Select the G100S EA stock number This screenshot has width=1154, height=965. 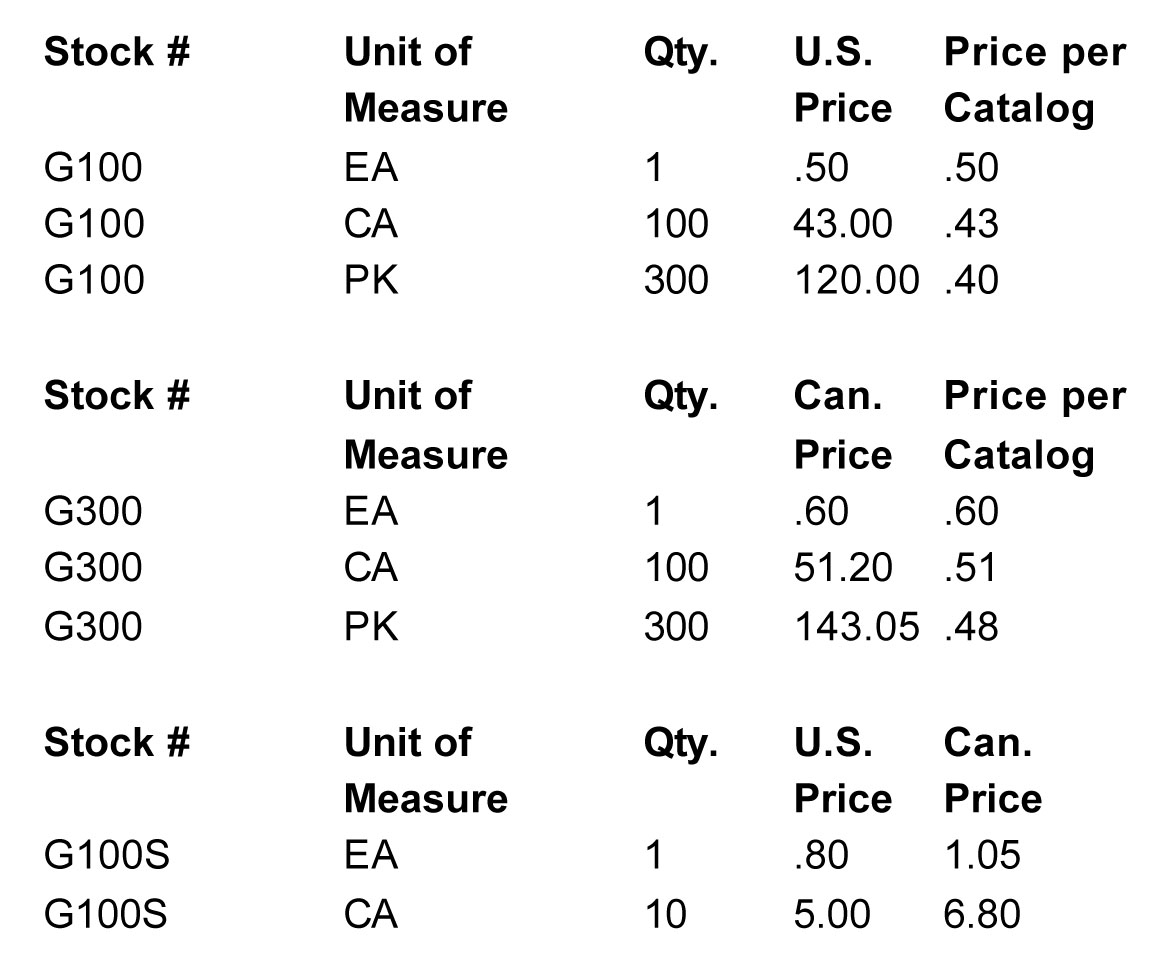point(107,855)
